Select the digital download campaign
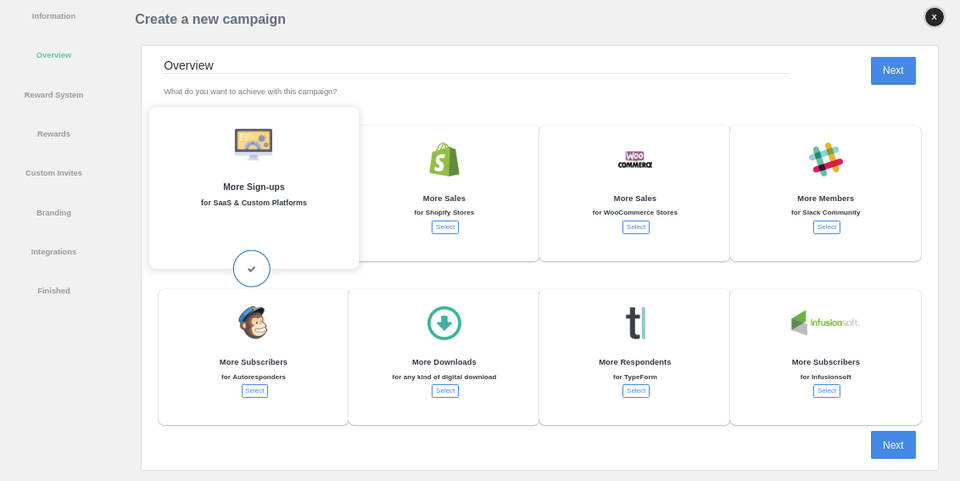This screenshot has width=960, height=481. click(445, 391)
